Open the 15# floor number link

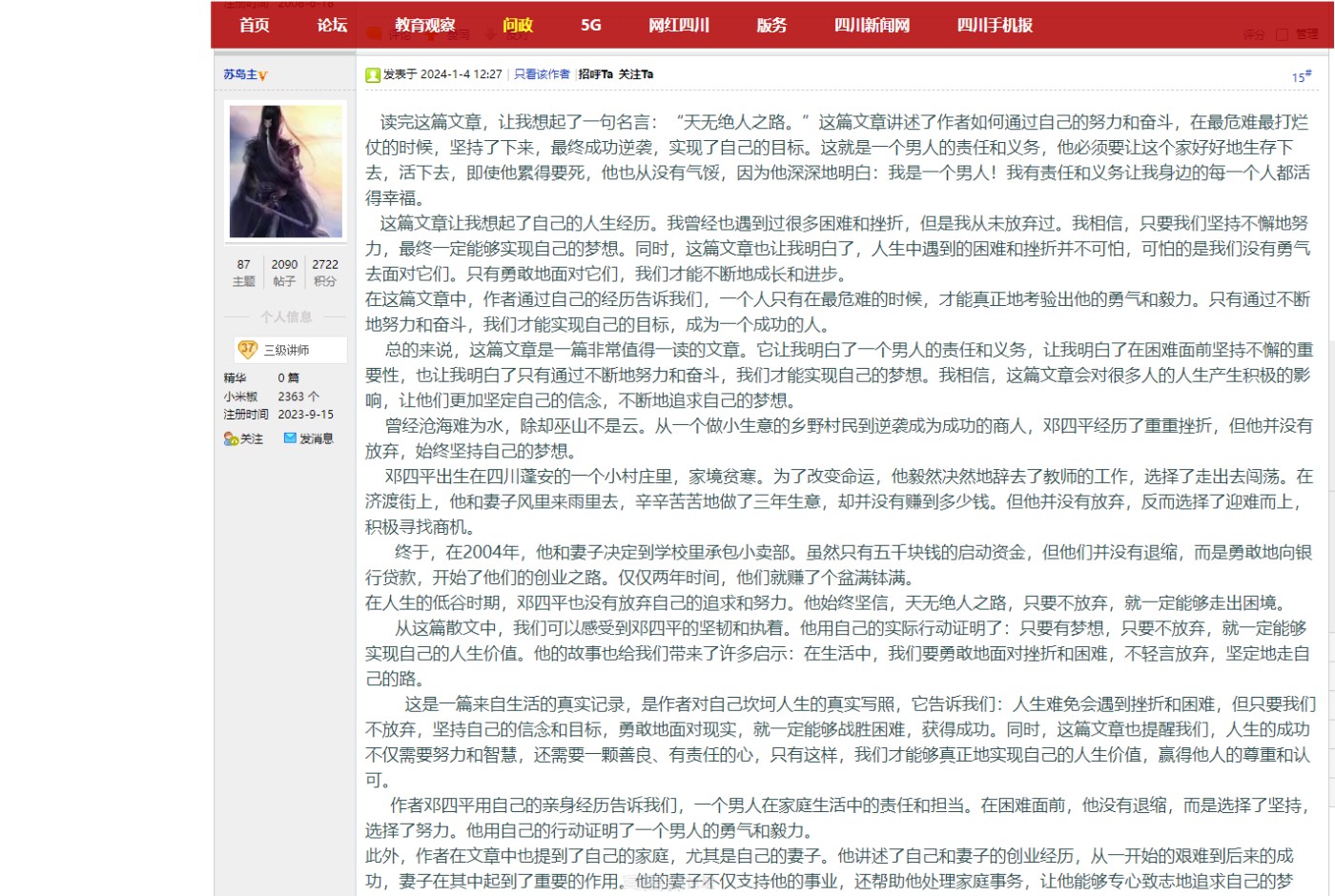click(1301, 76)
